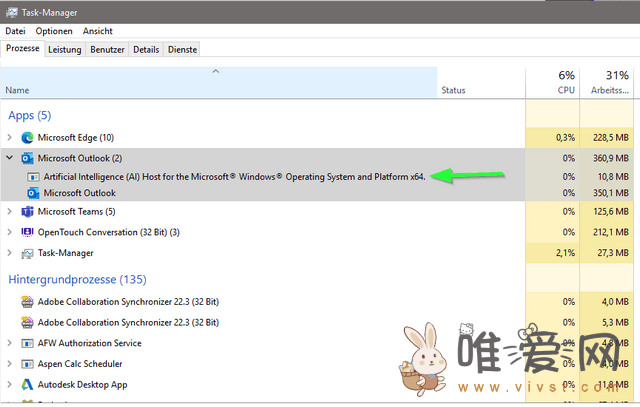Click the Artificial Intelligence Host process icon

[33, 177]
